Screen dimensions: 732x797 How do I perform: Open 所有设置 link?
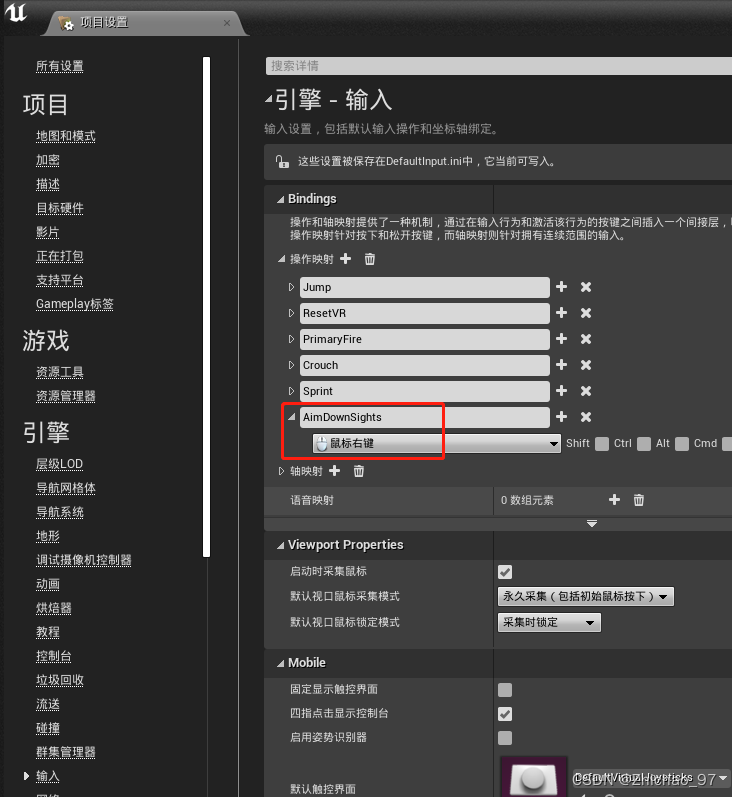pos(59,66)
